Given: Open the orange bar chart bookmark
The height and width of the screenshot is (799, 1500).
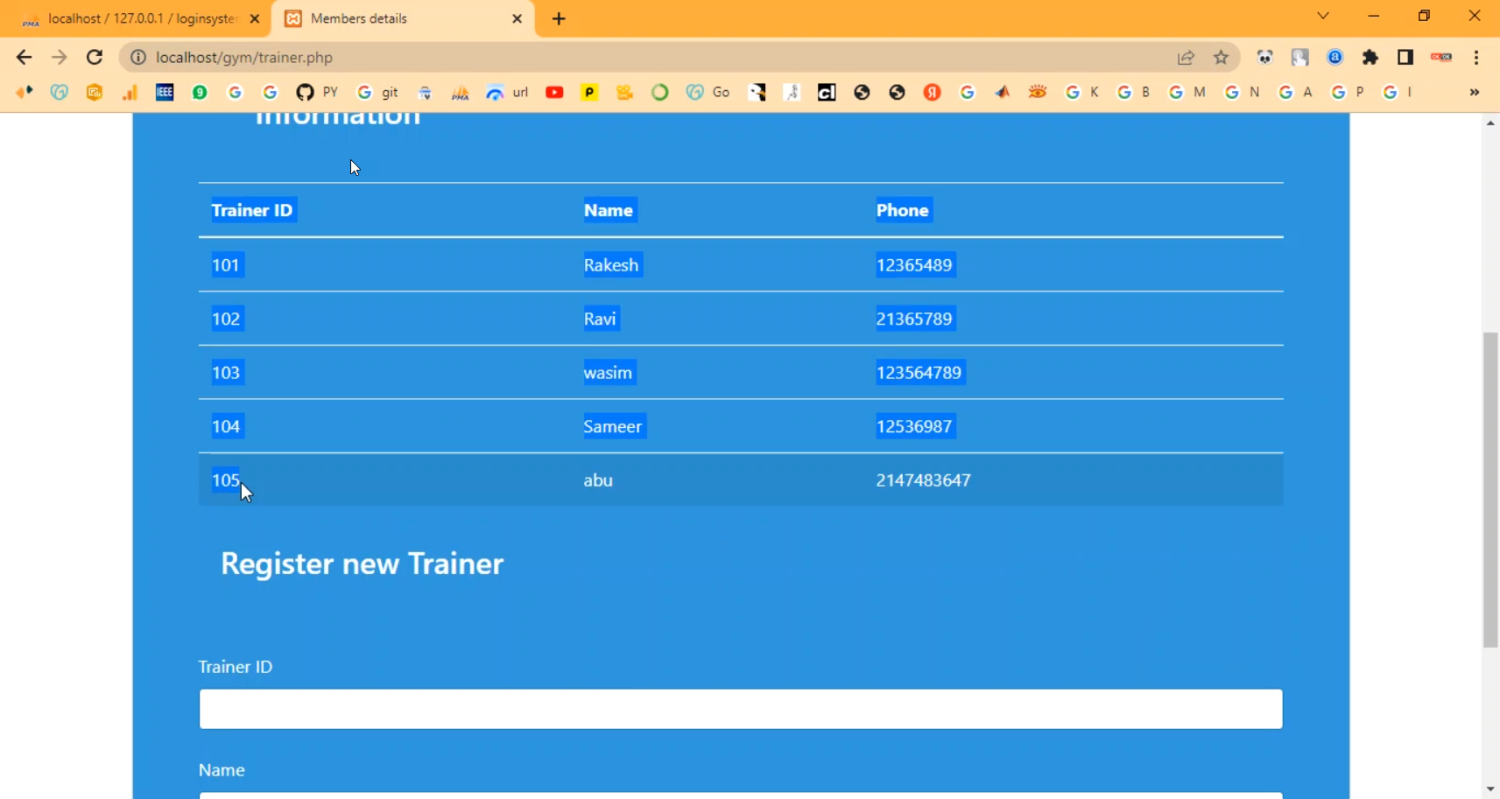Looking at the screenshot, I should (130, 92).
